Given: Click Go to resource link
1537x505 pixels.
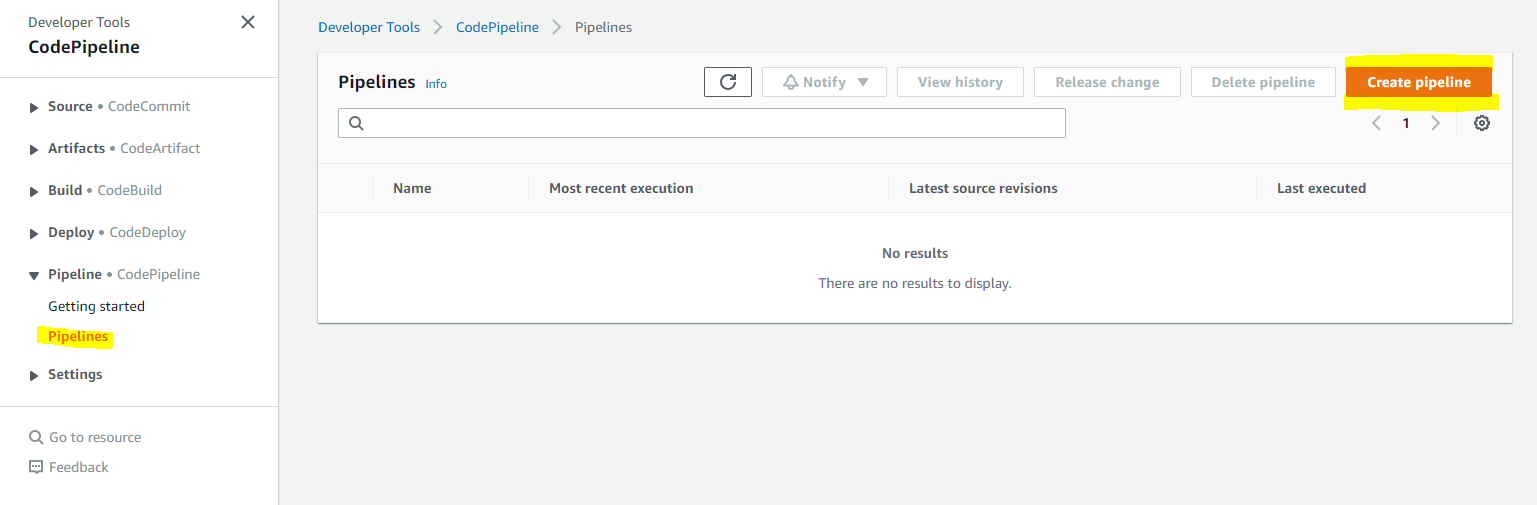Looking at the screenshot, I should coord(95,437).
